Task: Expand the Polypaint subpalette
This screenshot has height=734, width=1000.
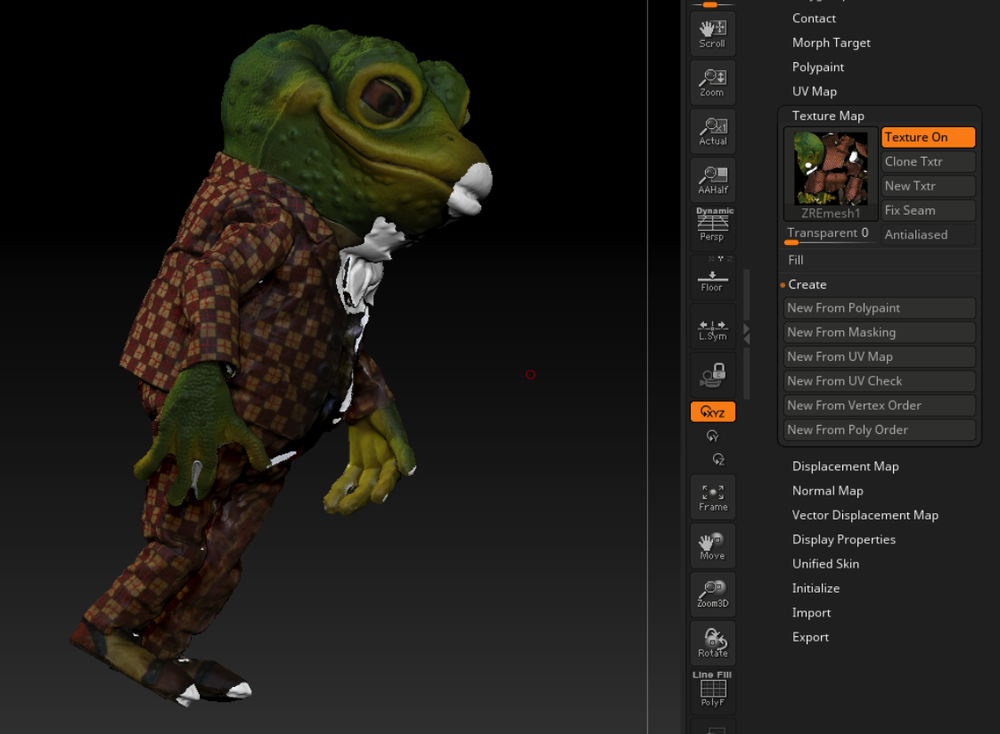Action: tap(818, 67)
